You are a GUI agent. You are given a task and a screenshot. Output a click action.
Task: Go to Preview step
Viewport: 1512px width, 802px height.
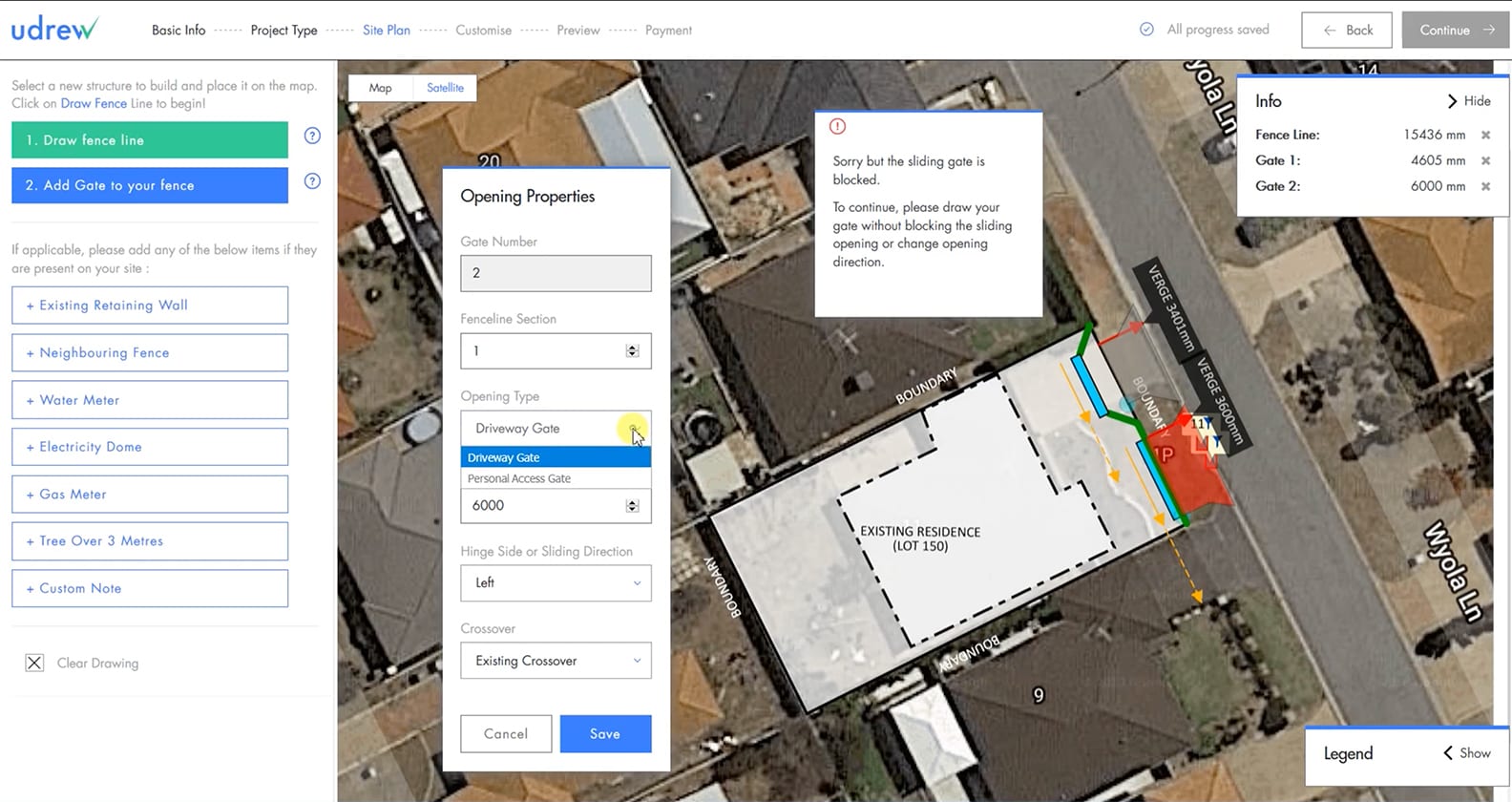[578, 30]
